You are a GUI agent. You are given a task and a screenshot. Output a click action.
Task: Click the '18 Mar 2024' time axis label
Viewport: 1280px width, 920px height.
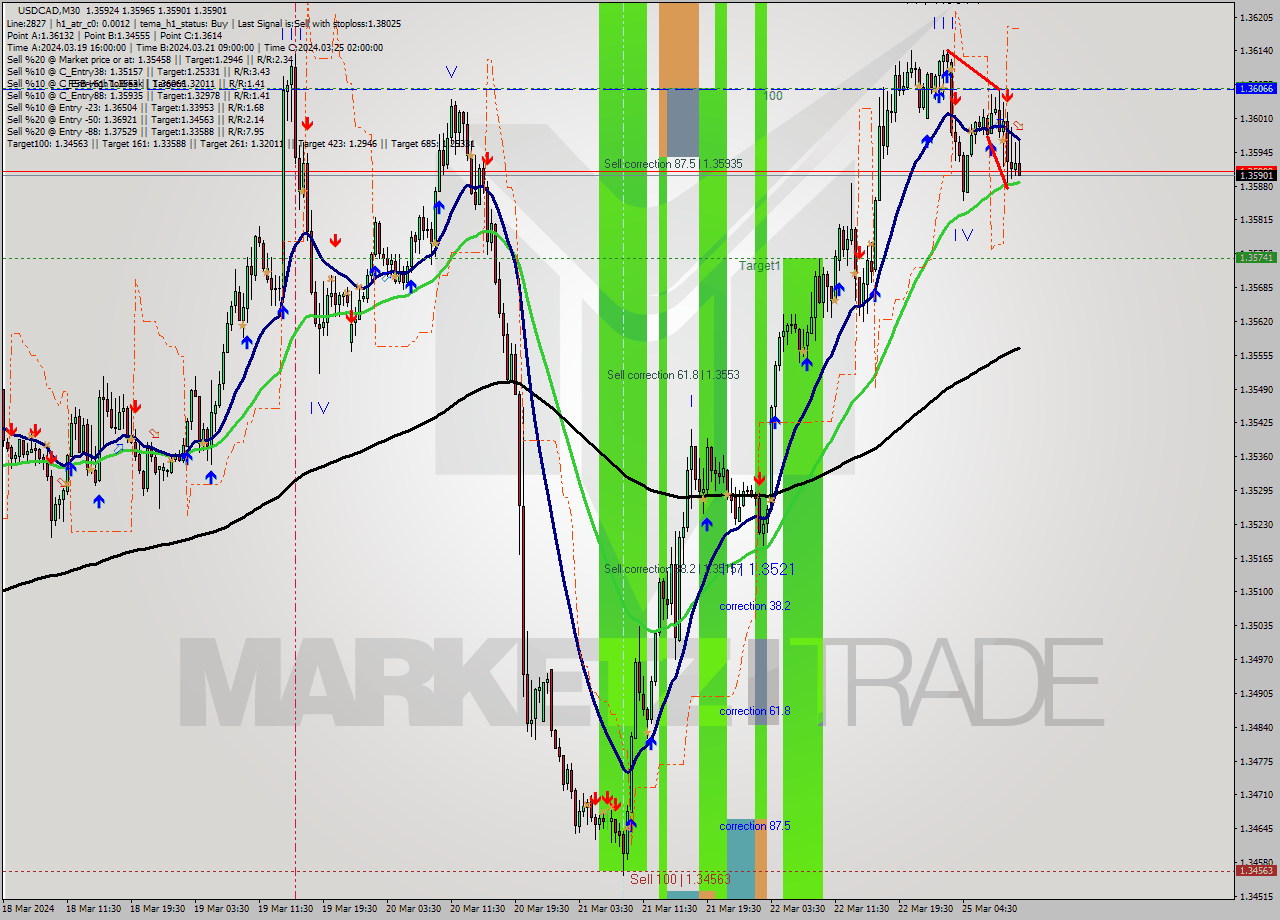30,909
